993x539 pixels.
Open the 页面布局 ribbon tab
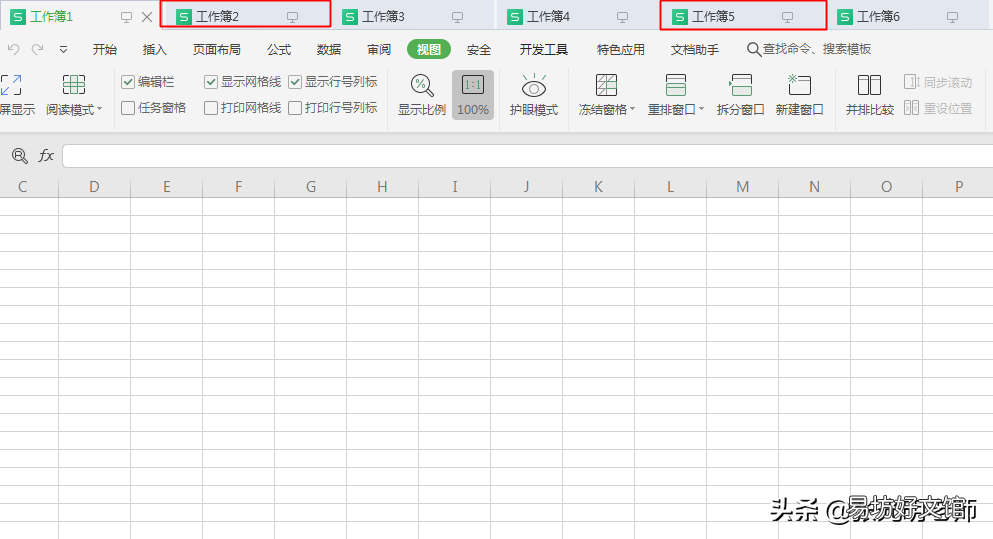click(x=217, y=49)
